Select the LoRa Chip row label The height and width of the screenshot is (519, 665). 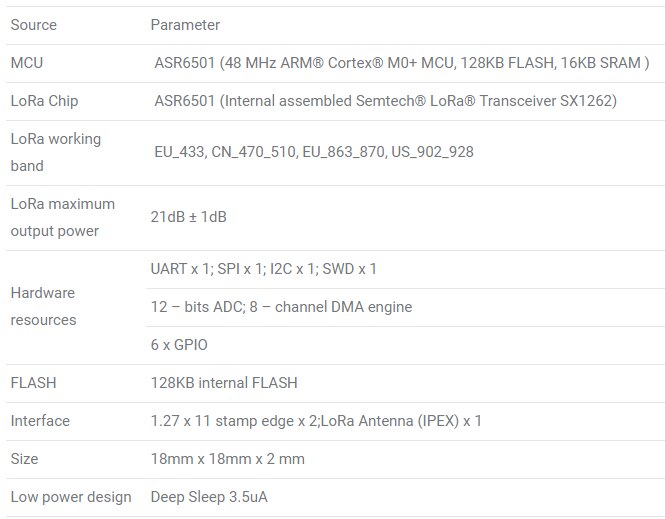pos(45,101)
